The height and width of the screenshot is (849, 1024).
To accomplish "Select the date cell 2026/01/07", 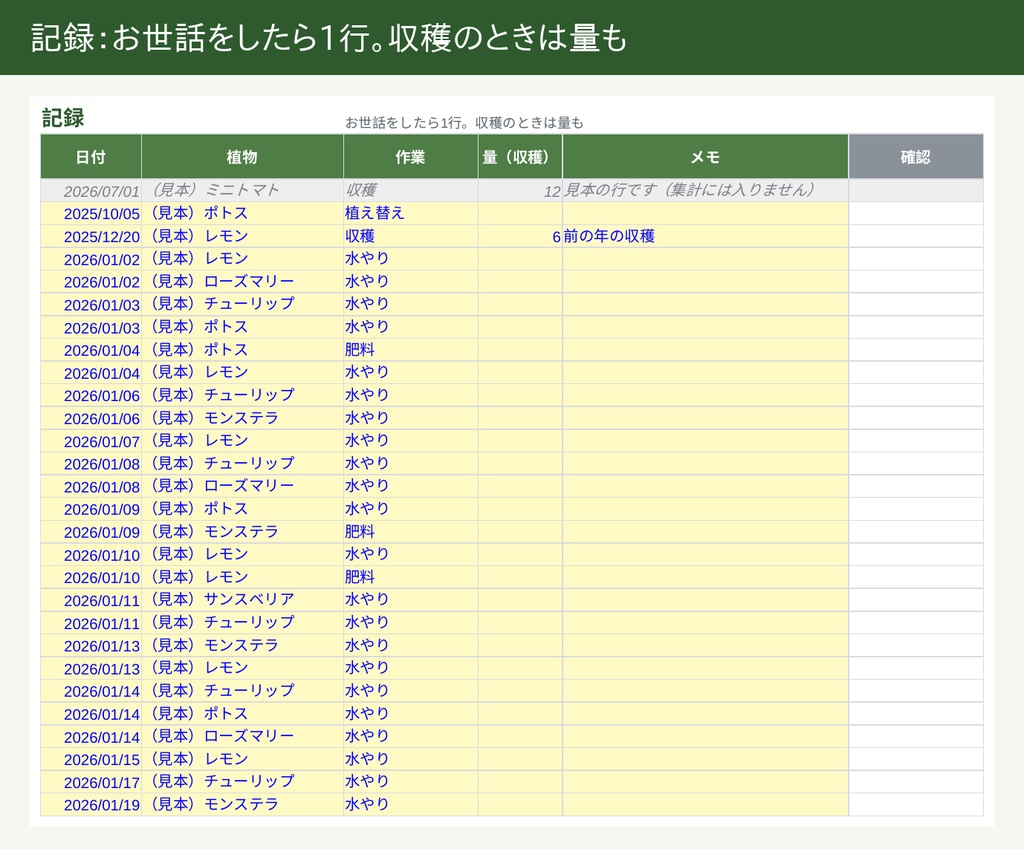I will (x=91, y=441).
